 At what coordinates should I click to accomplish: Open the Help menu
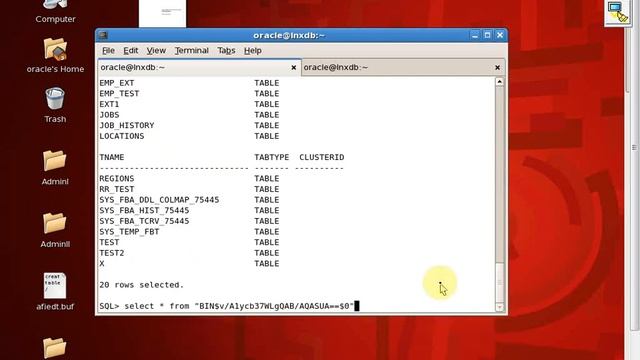coord(253,51)
